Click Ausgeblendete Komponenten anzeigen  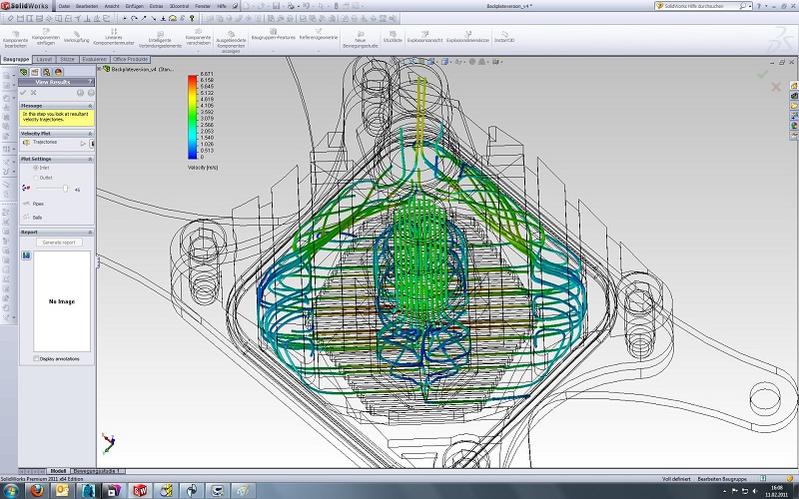coord(231,41)
